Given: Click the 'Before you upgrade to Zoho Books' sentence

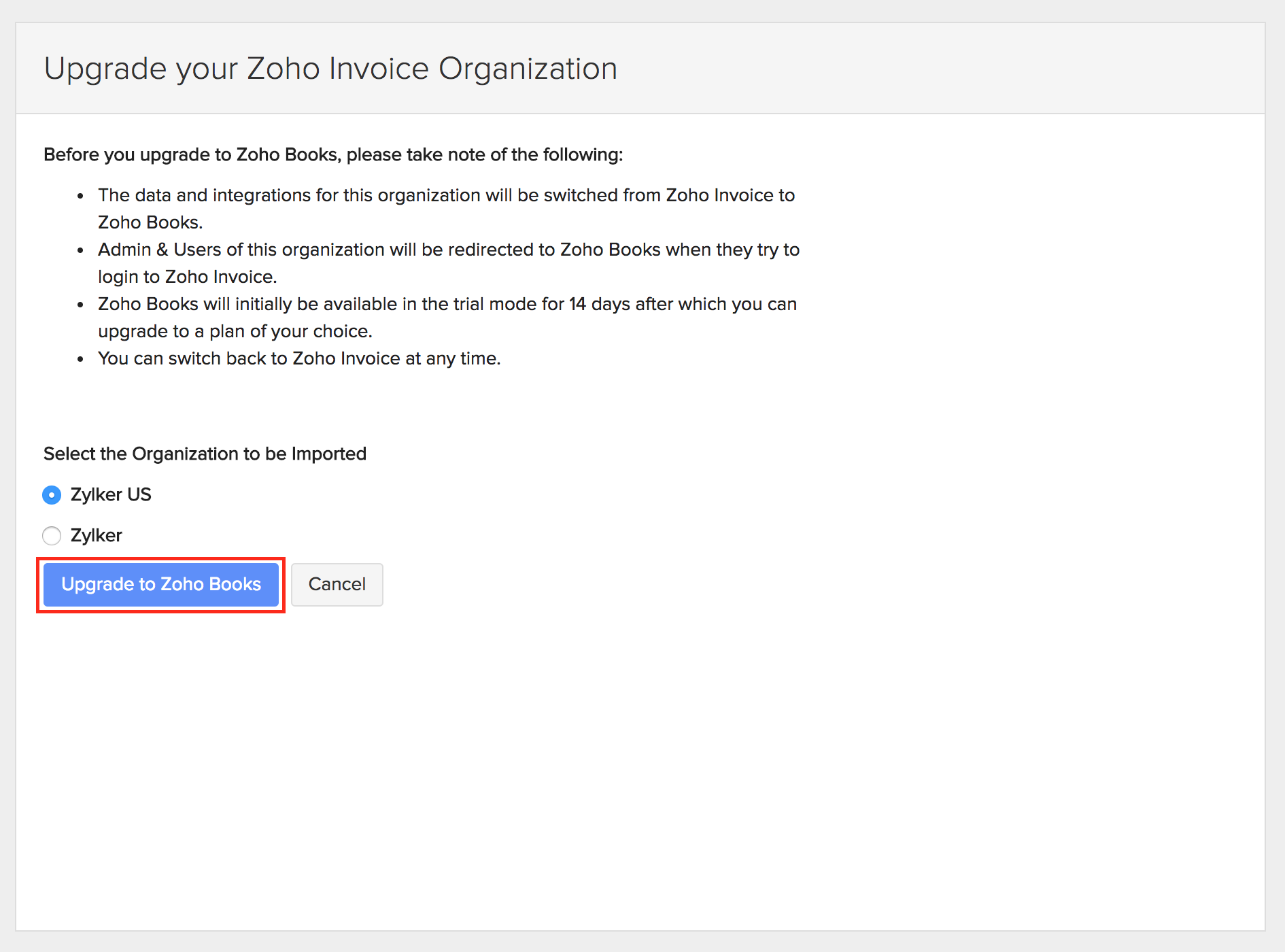Looking at the screenshot, I should 333,154.
